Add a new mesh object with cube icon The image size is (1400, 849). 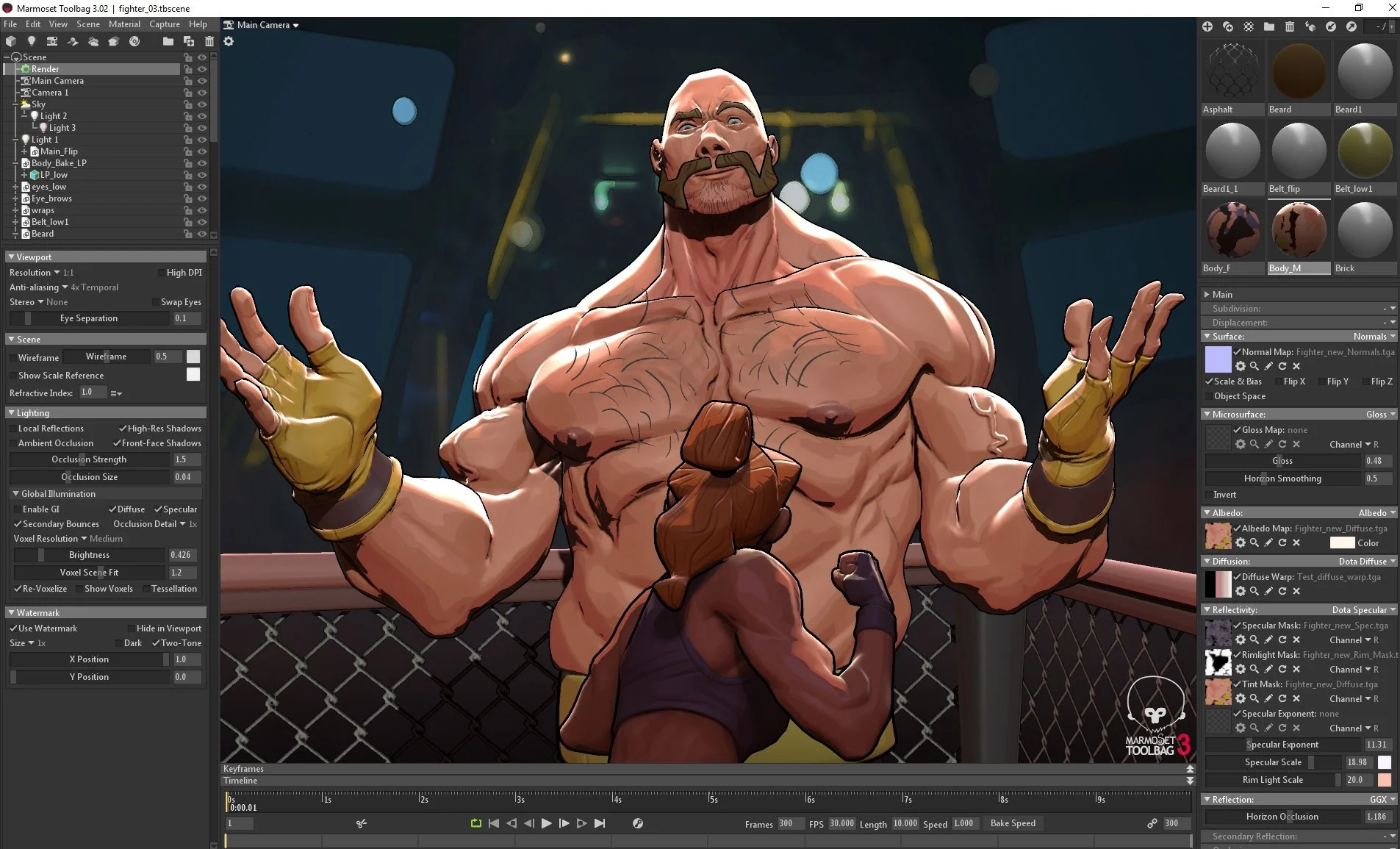point(11,41)
